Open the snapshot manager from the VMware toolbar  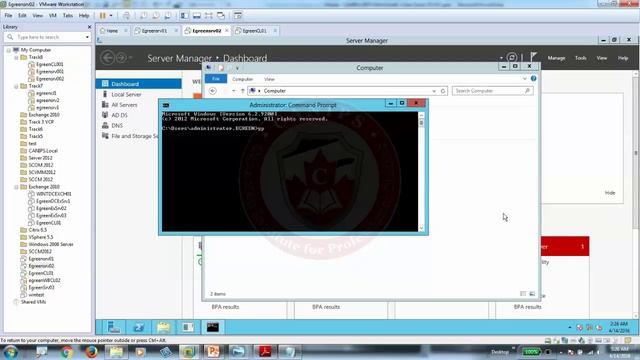tap(167, 16)
